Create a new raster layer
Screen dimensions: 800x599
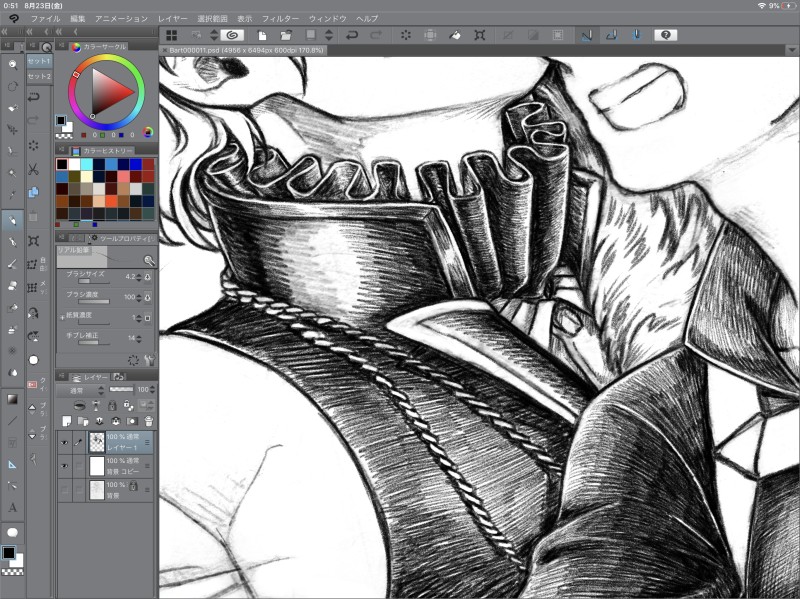click(x=66, y=421)
